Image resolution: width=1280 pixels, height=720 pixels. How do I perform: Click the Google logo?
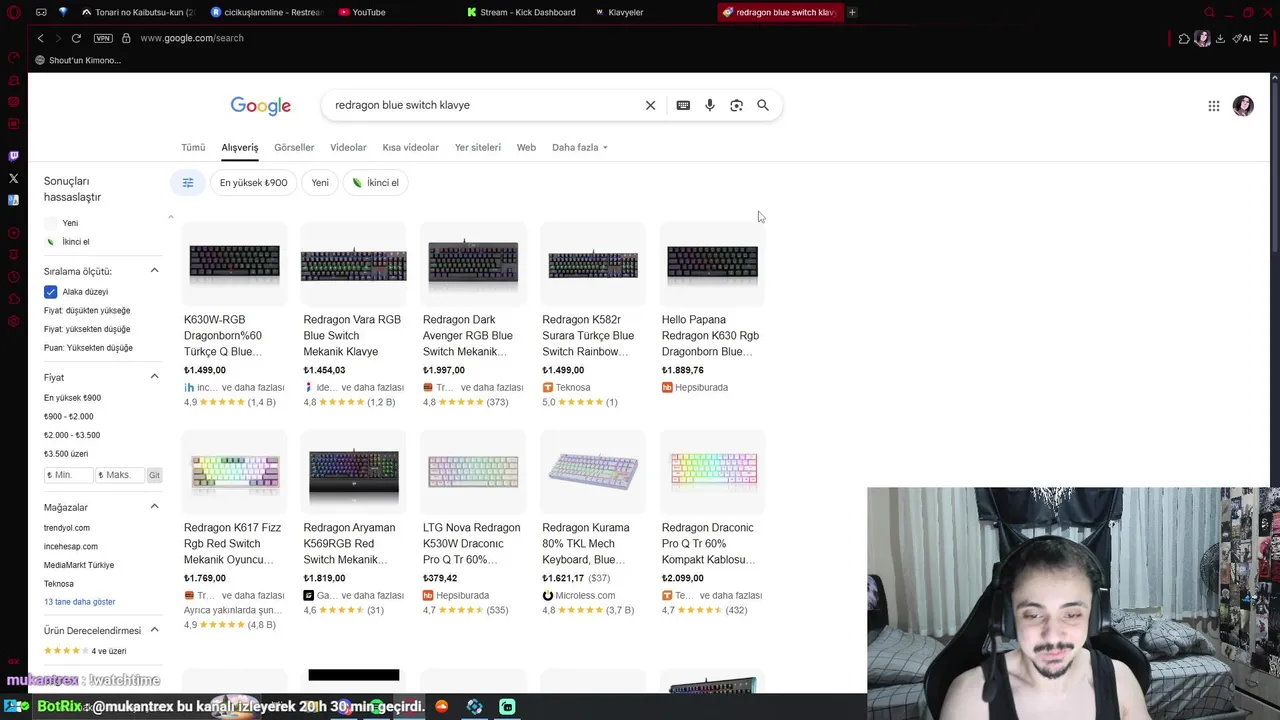[x=260, y=106]
